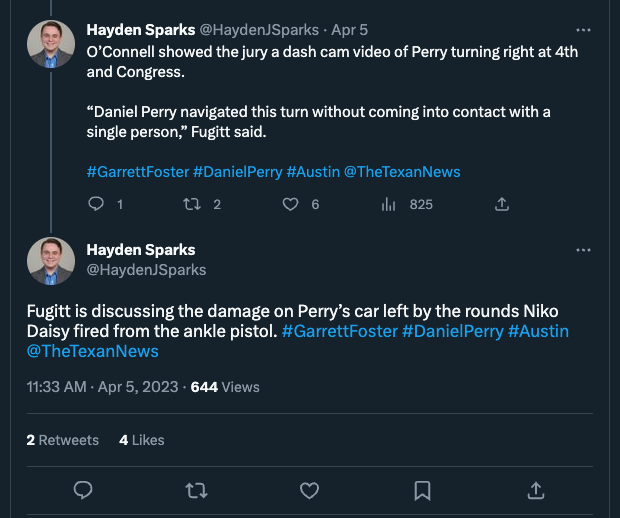620x518 pixels.
Task: Show the list of 4 Likes
Action: [142, 440]
